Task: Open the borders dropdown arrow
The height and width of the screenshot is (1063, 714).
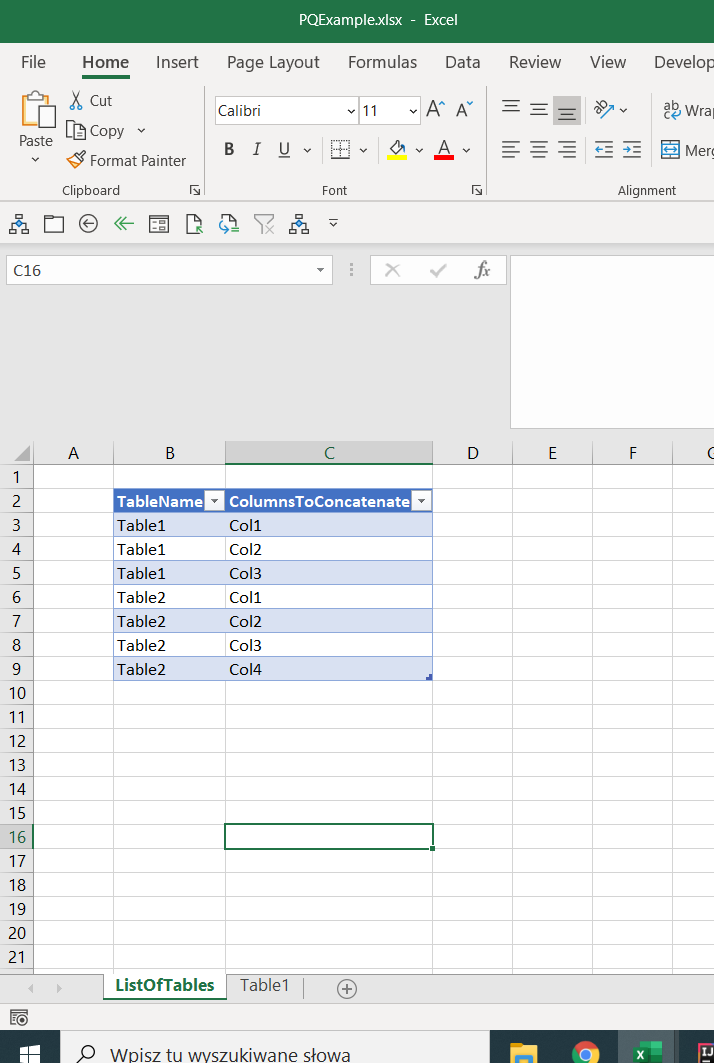Action: tap(363, 150)
